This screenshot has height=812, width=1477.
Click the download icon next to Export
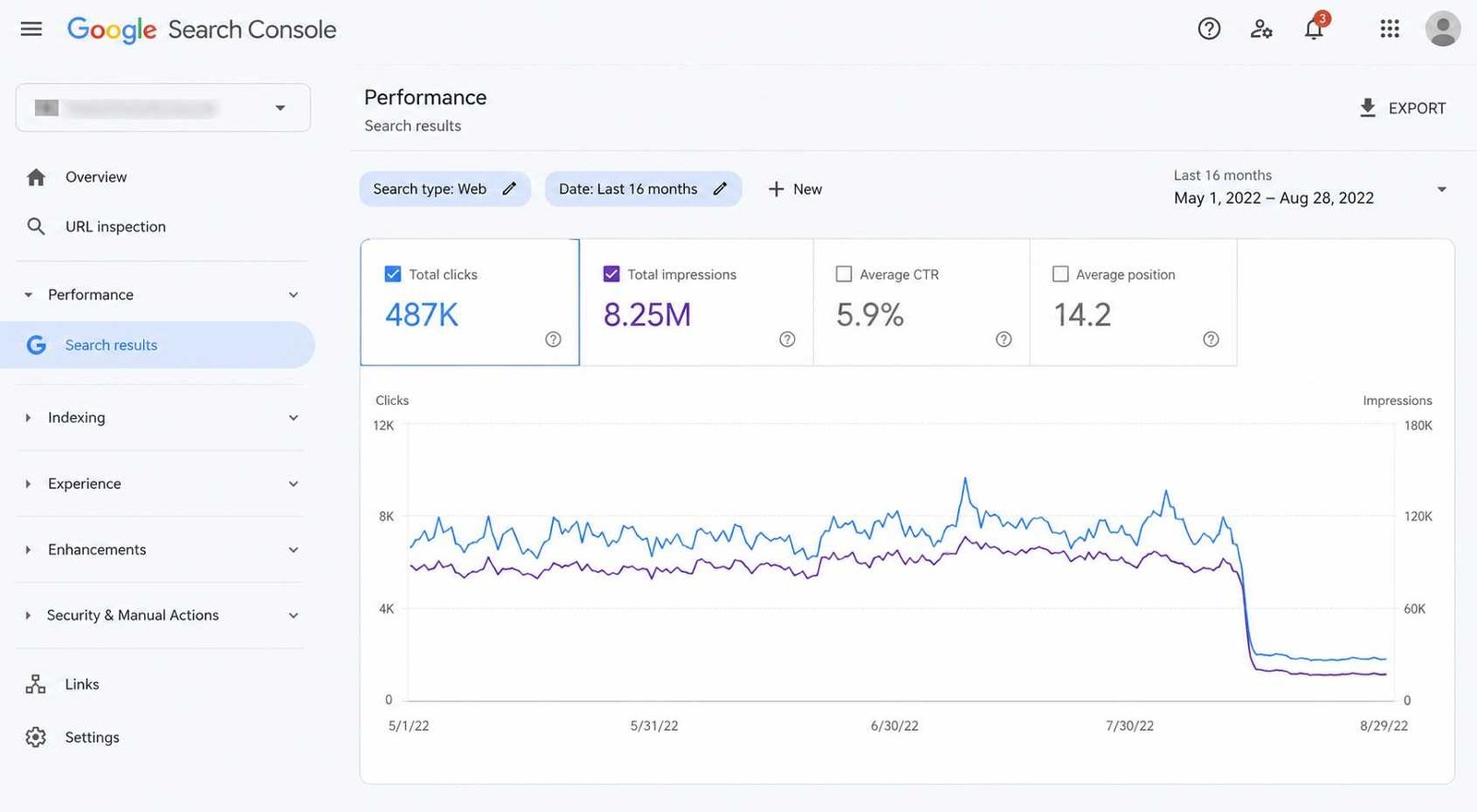(x=1368, y=108)
